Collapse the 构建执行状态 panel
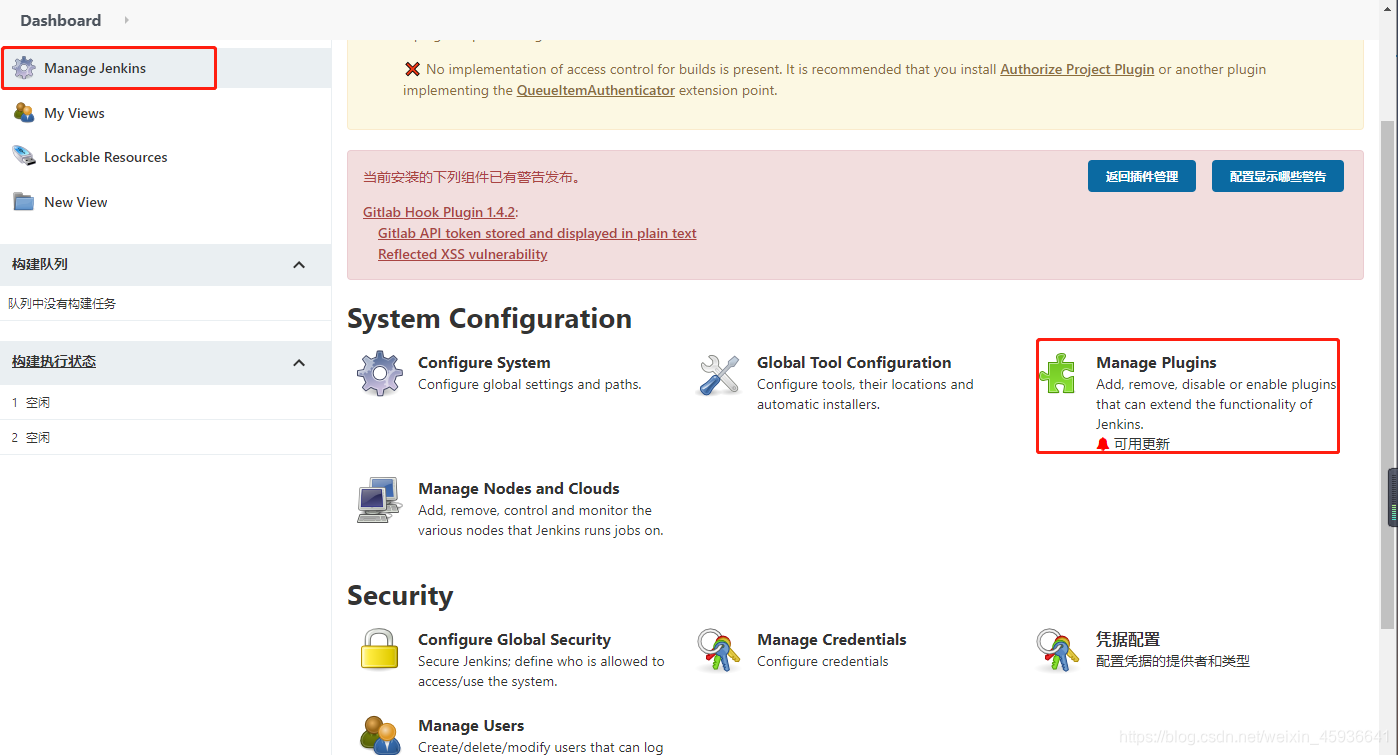1398x755 pixels. pyautogui.click(x=299, y=362)
